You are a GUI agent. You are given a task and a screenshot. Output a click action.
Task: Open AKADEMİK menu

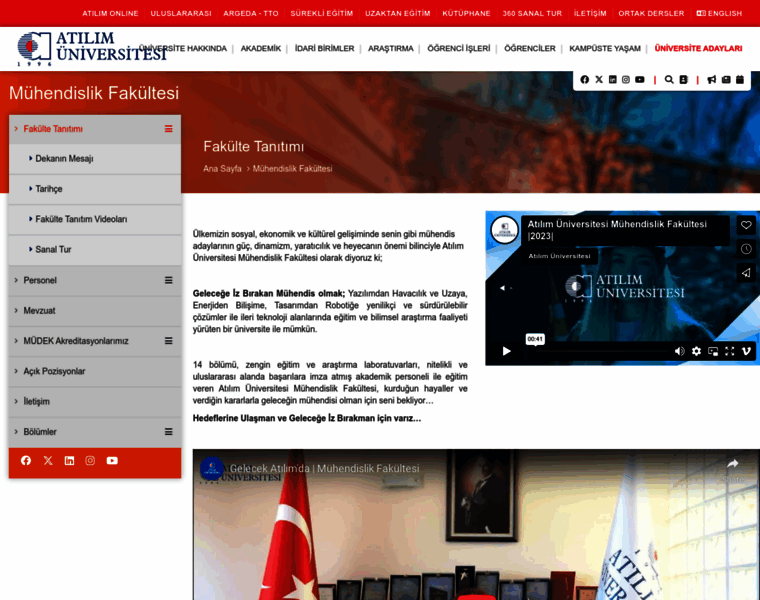[261, 48]
